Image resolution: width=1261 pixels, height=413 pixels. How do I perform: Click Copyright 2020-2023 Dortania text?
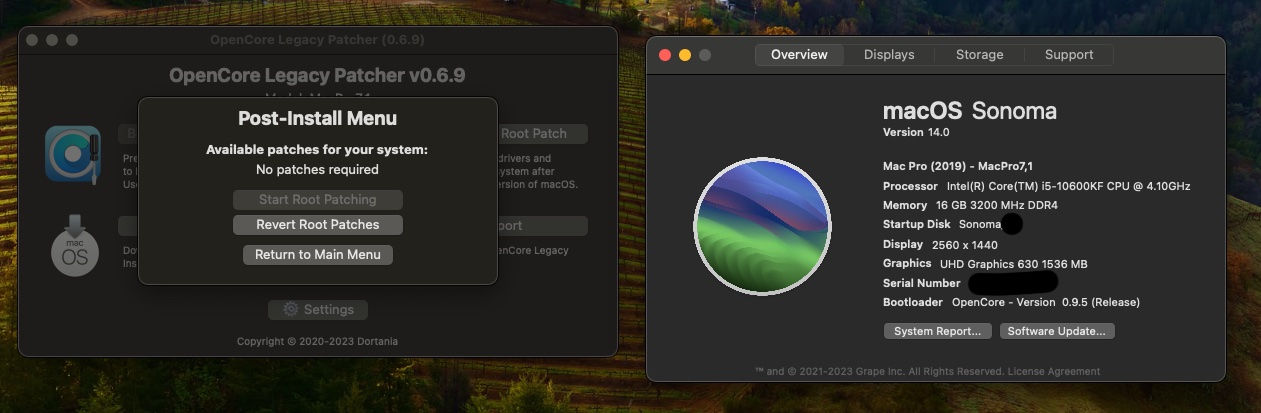[317, 342]
